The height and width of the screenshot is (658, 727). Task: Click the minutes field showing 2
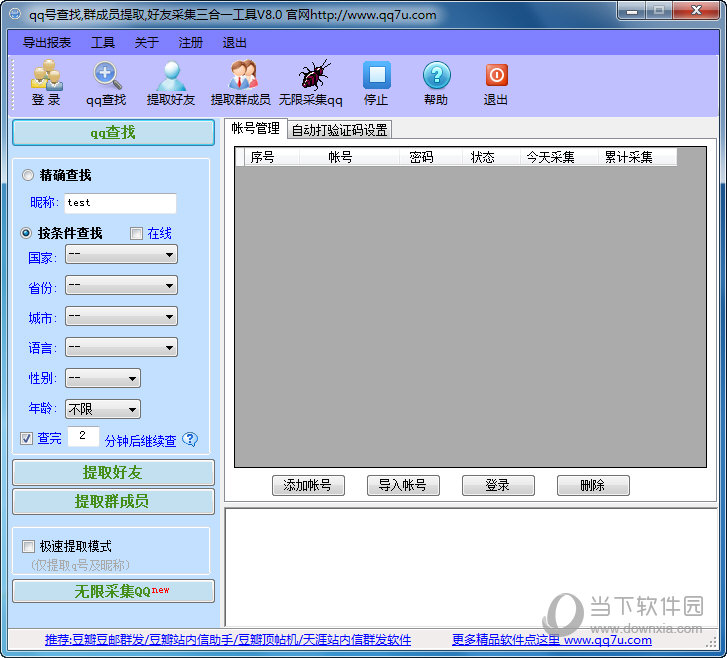coord(83,436)
